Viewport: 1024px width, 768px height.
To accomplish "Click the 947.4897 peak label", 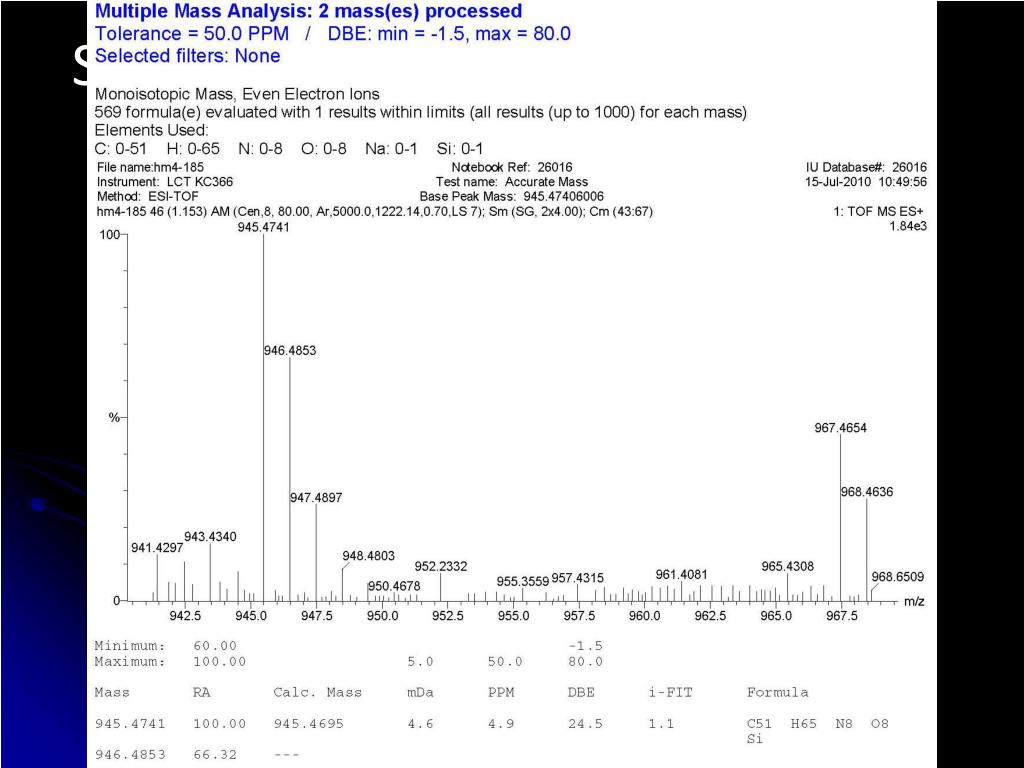I will point(316,498).
